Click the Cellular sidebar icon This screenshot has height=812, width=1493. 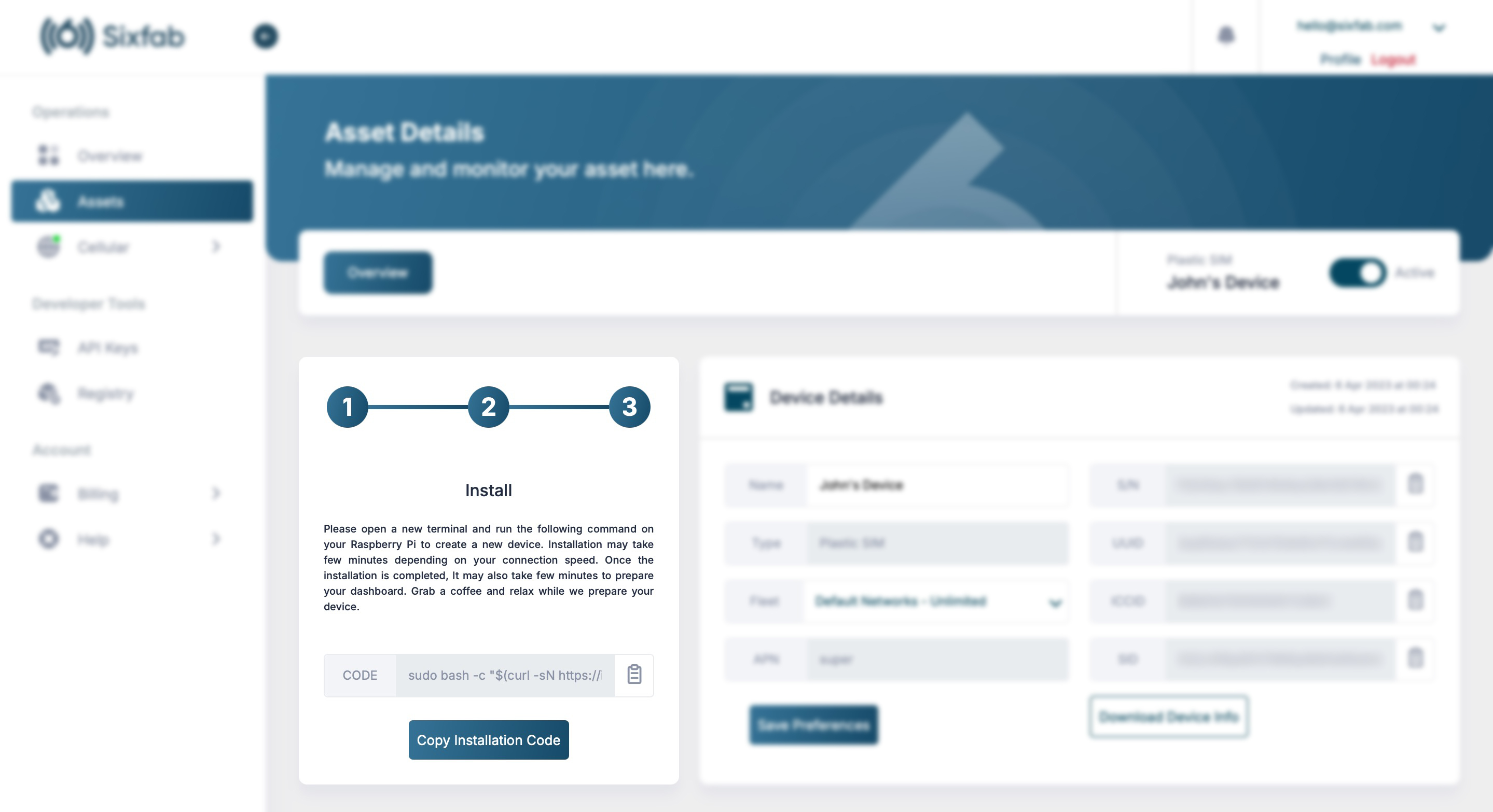tap(49, 246)
